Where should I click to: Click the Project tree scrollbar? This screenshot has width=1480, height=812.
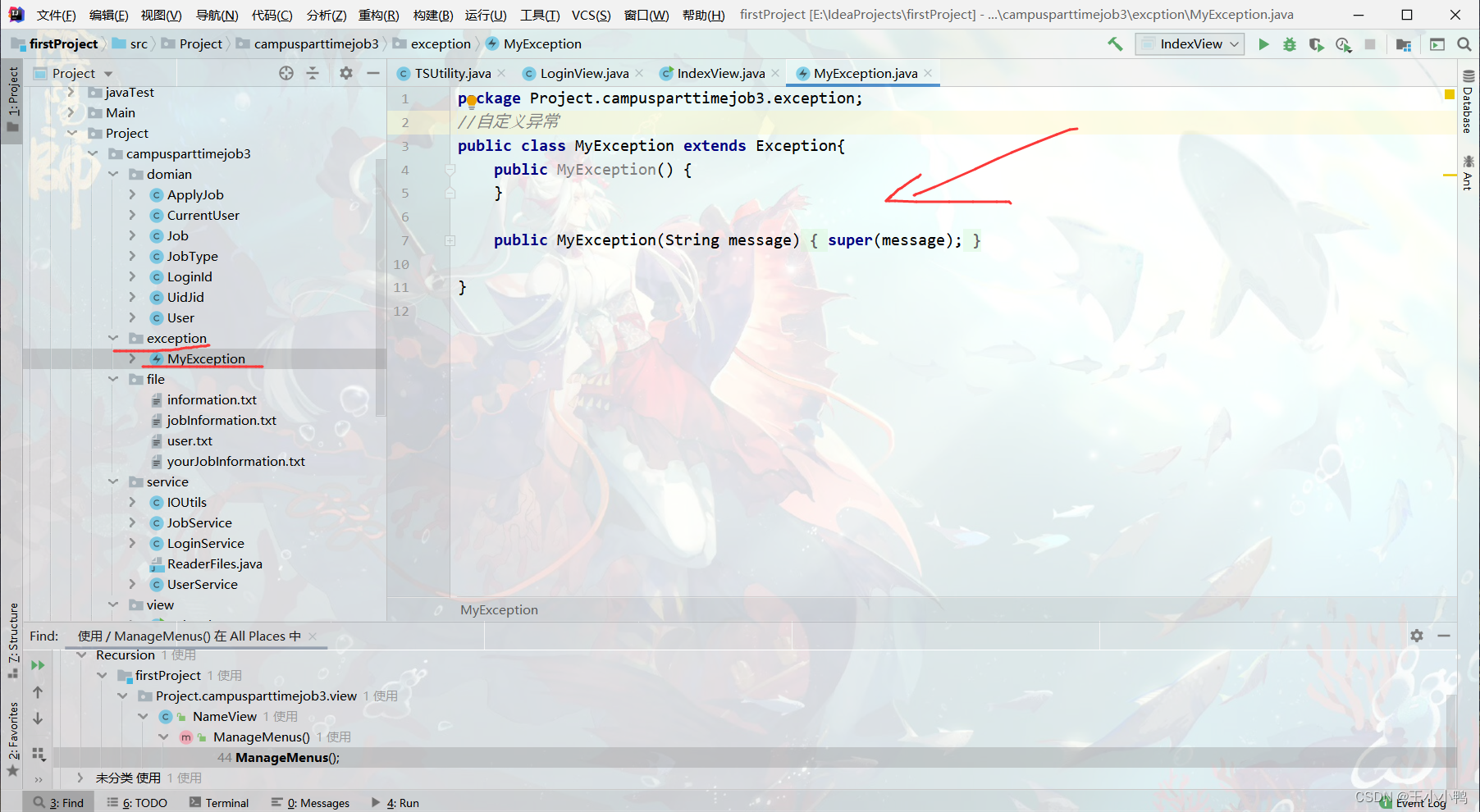click(380, 287)
